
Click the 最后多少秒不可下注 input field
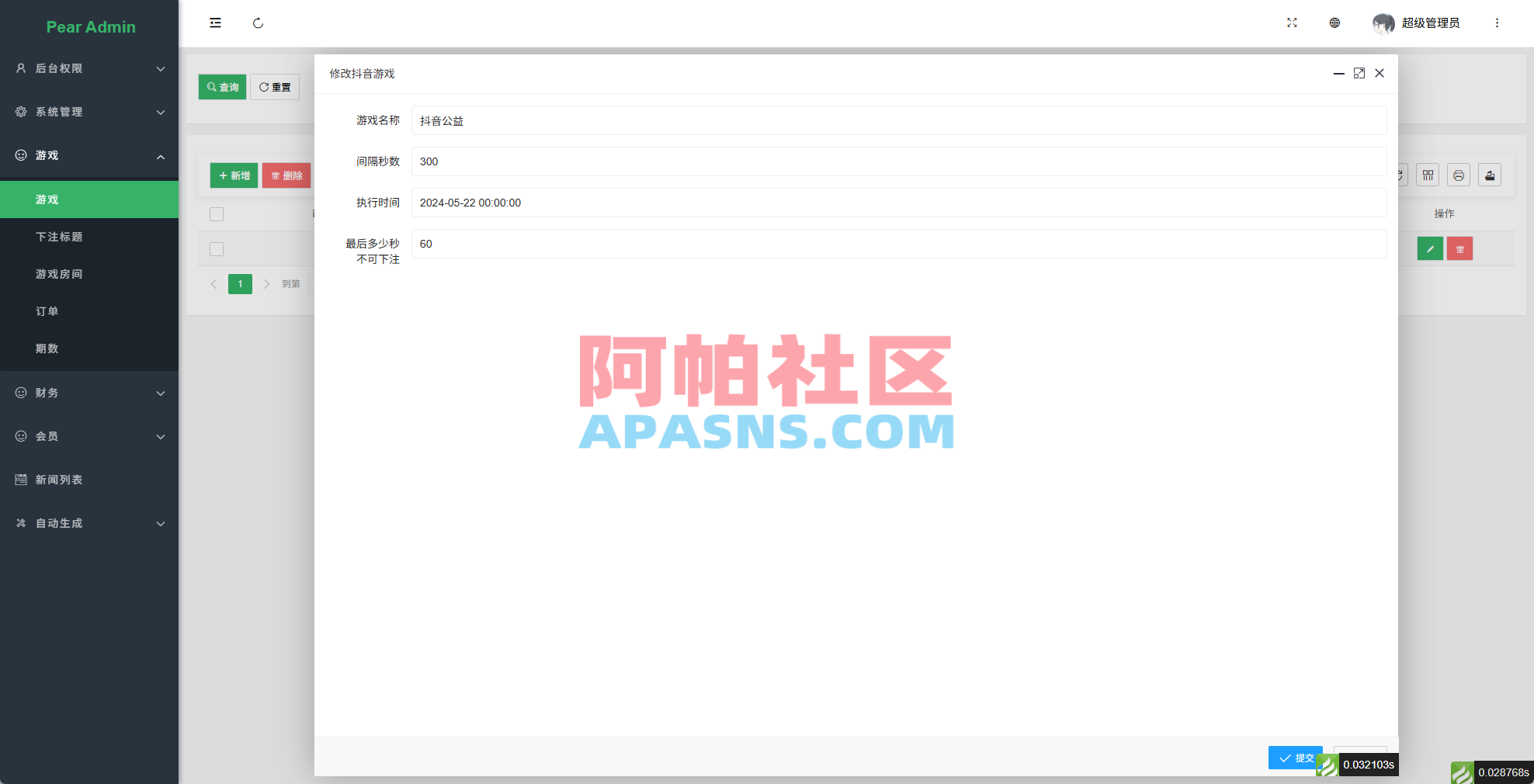(899, 244)
